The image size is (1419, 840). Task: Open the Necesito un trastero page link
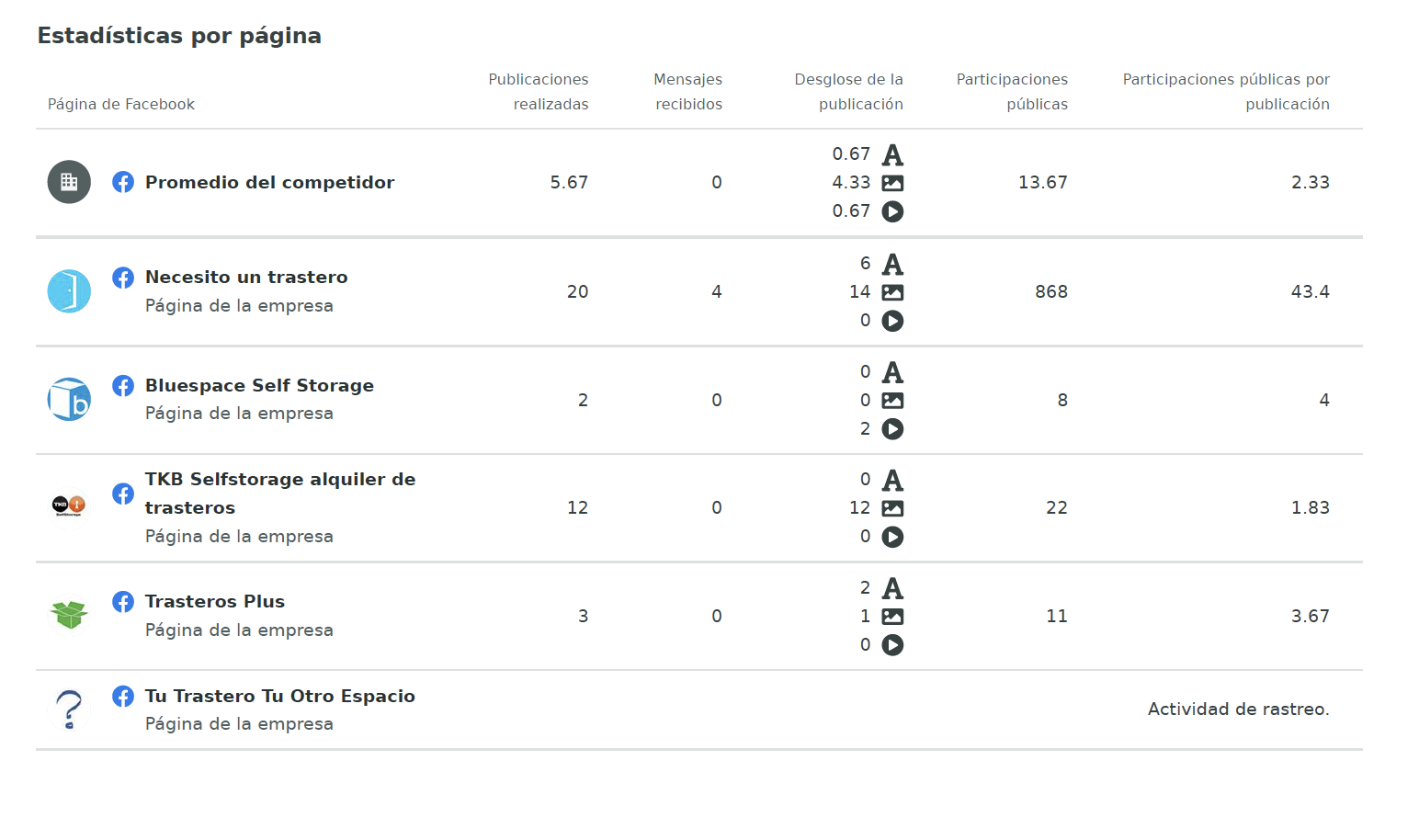click(246, 278)
